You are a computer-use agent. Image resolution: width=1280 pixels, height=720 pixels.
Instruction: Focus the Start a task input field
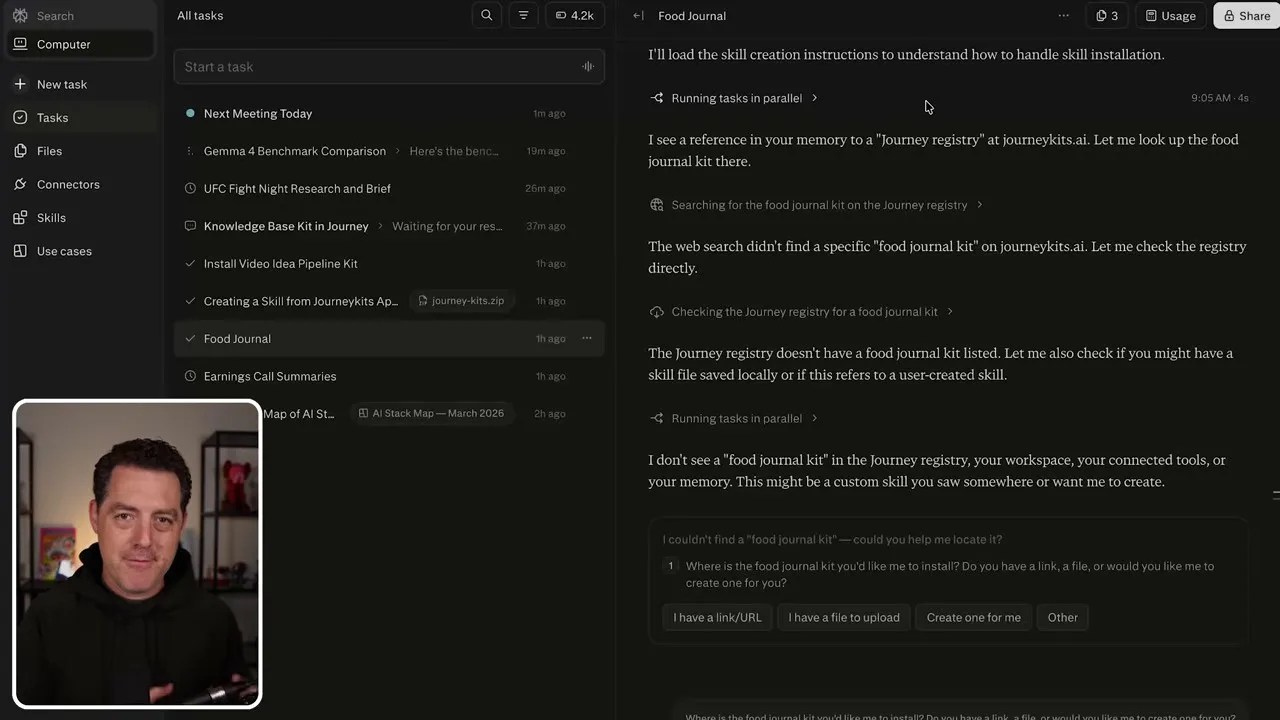389,66
